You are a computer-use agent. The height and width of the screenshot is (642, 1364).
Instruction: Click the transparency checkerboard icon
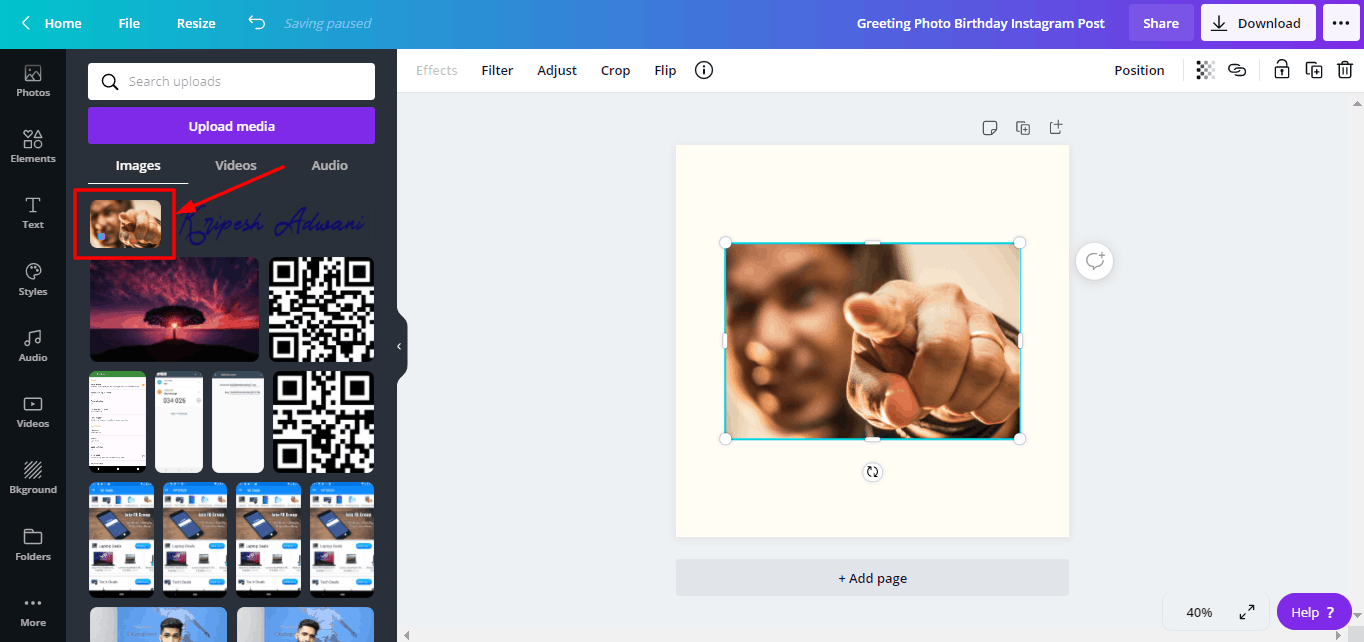1205,70
